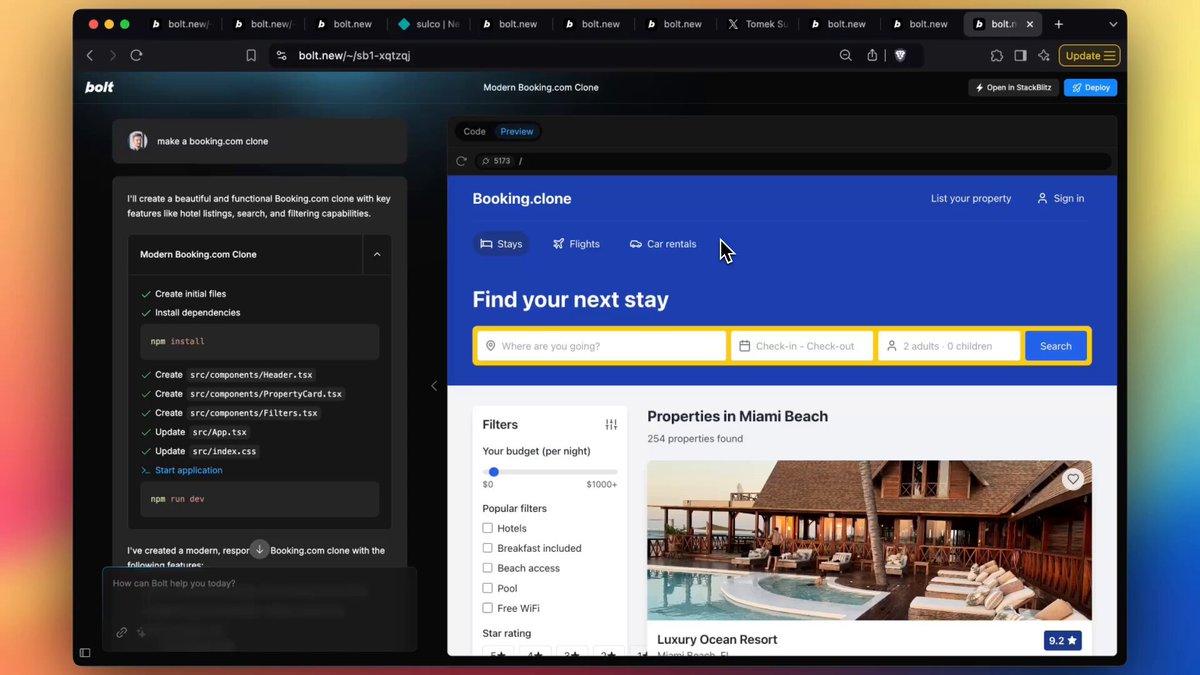Screen dimensions: 1200x675
Task: Open the tab list dropdown chevron
Action: [x=1114, y=24]
